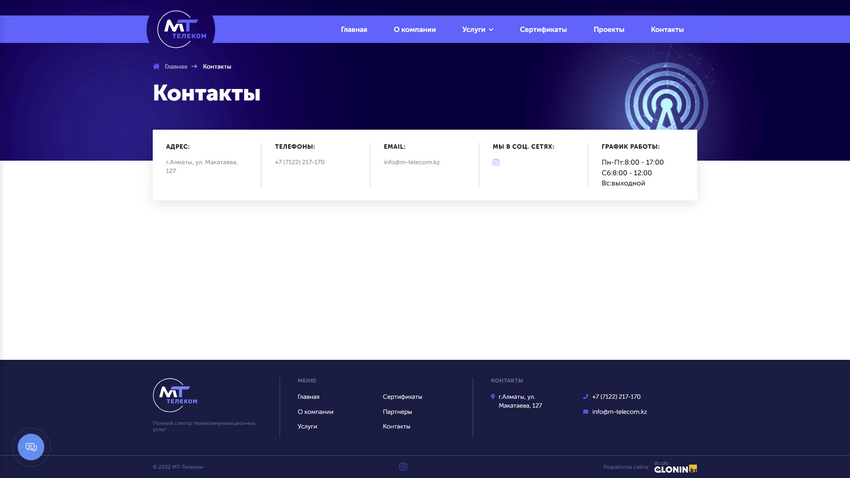Click the © 2022 МТ-Телеком copyright text
This screenshot has height=478, width=850.
[178, 467]
